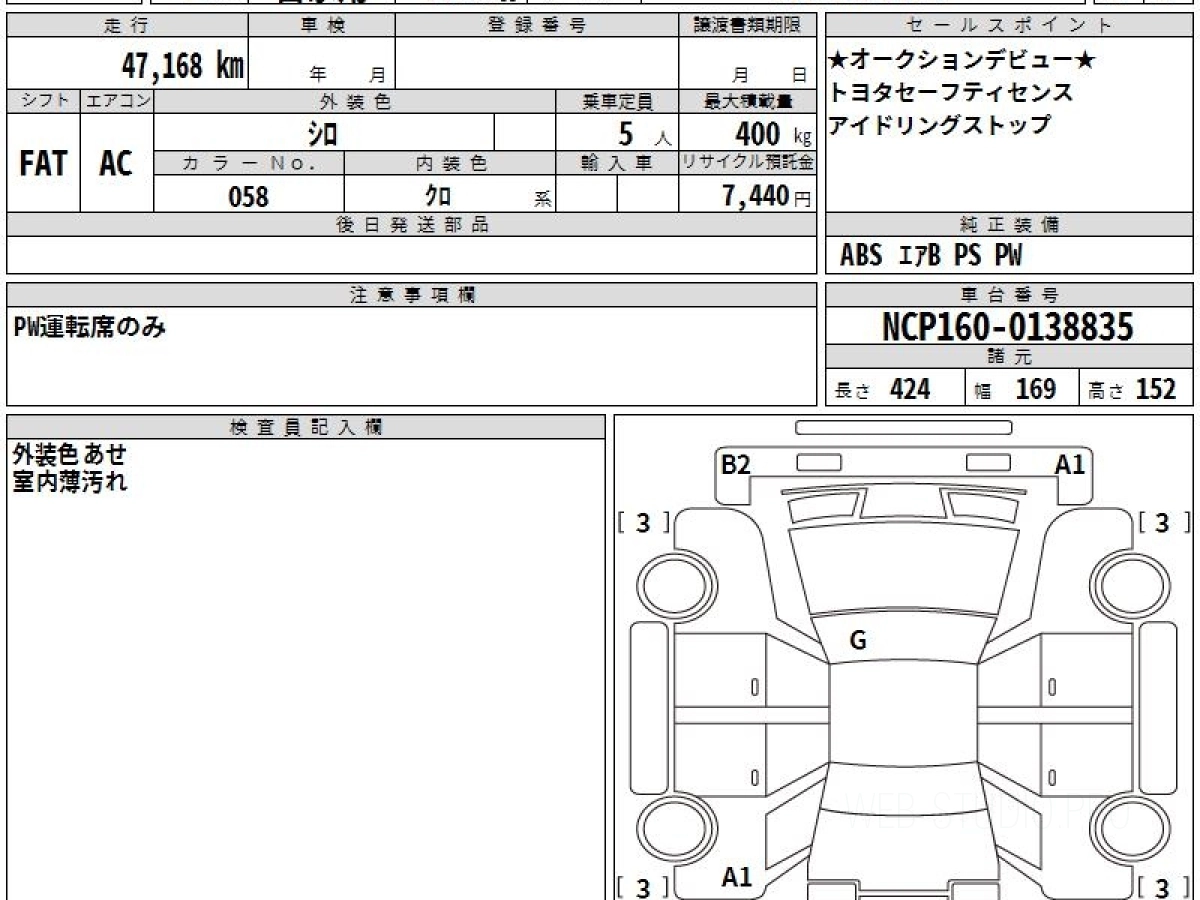Click the seating capacity 5 人
This screenshot has width=1200, height=900.
pyautogui.click(x=645, y=133)
